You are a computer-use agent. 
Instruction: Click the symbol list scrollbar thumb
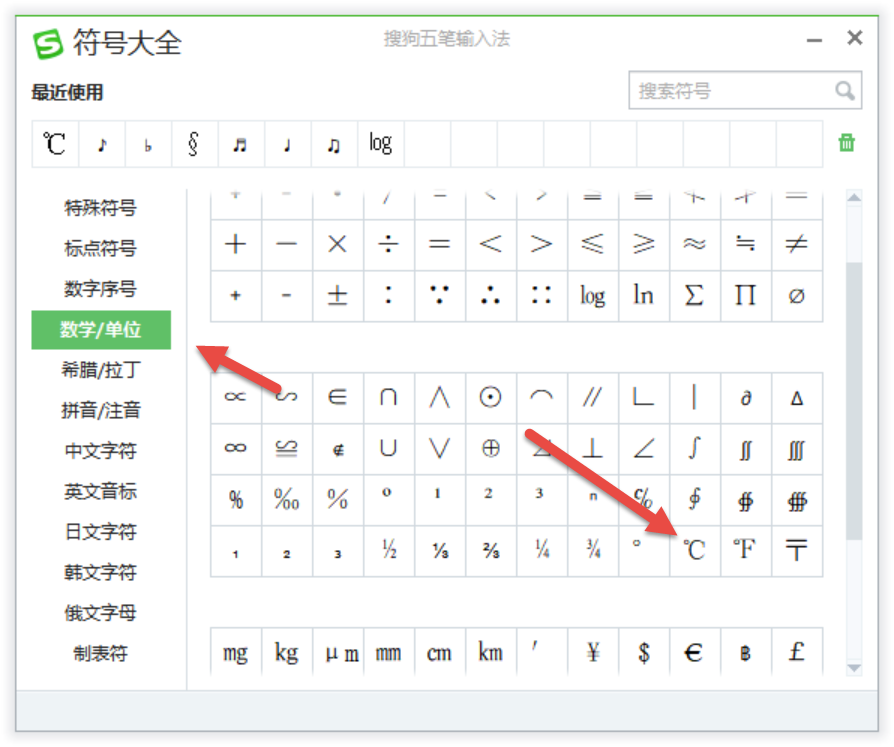tap(854, 401)
